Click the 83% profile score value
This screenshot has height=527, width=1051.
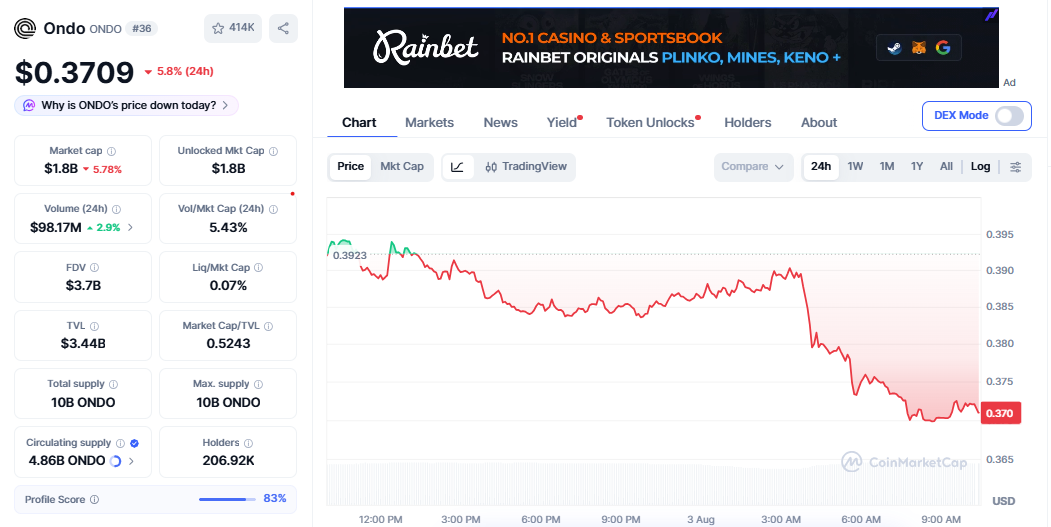tap(275, 499)
